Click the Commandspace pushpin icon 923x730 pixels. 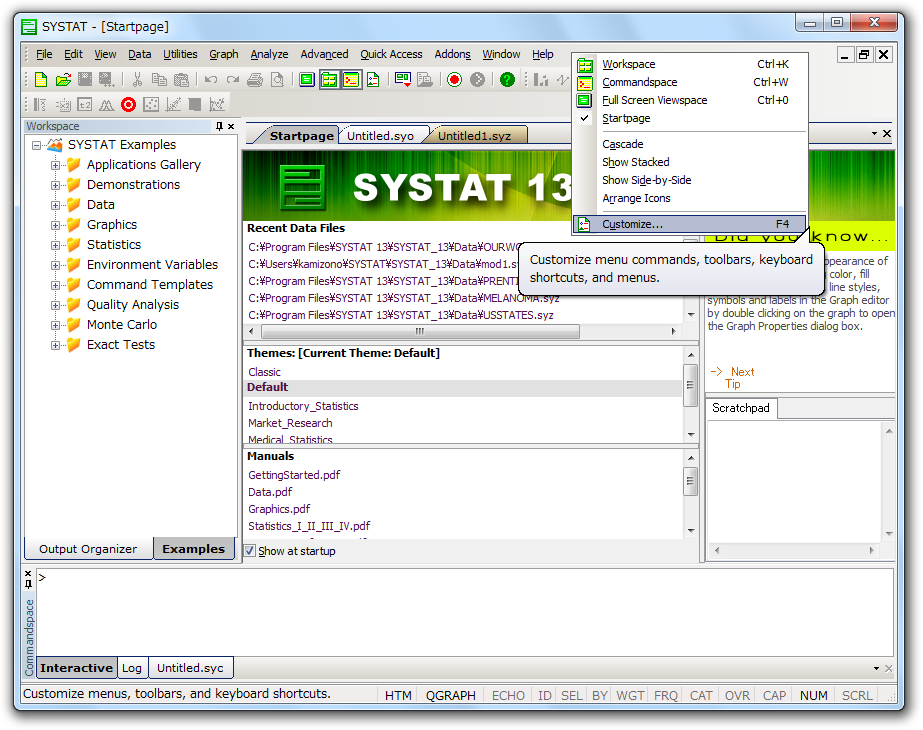28,584
